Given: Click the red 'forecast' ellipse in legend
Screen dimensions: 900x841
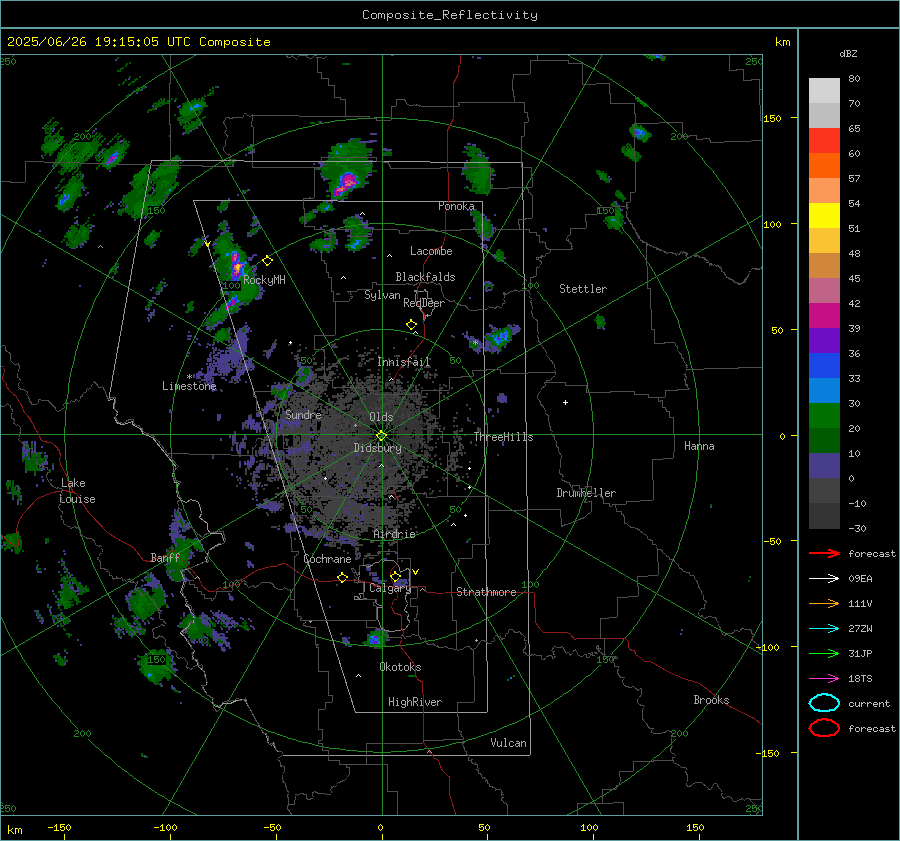Looking at the screenshot, I should tap(824, 728).
